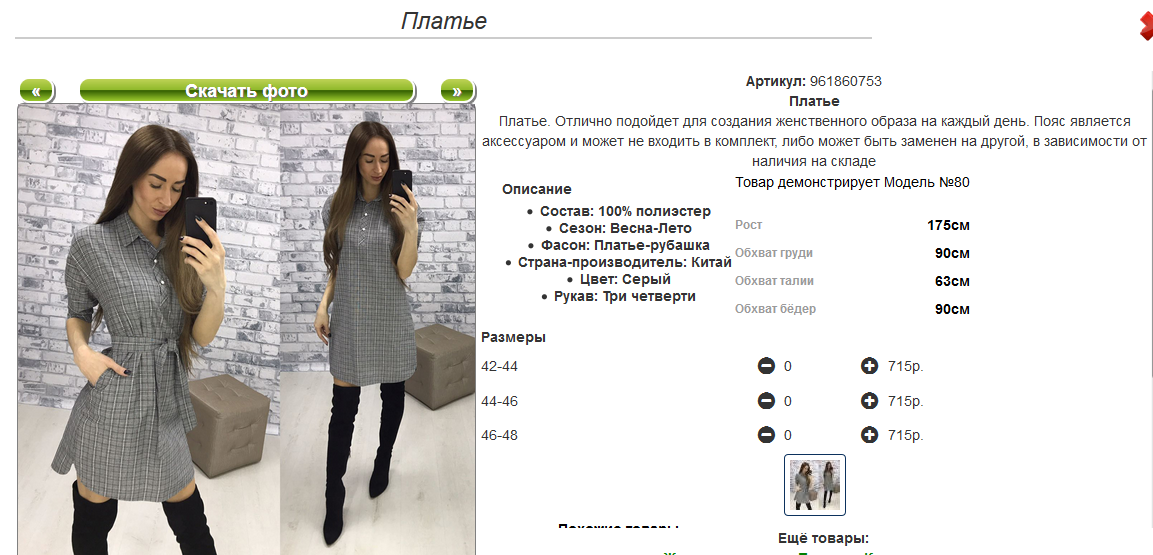Remove one item of size 46-48

point(766,435)
